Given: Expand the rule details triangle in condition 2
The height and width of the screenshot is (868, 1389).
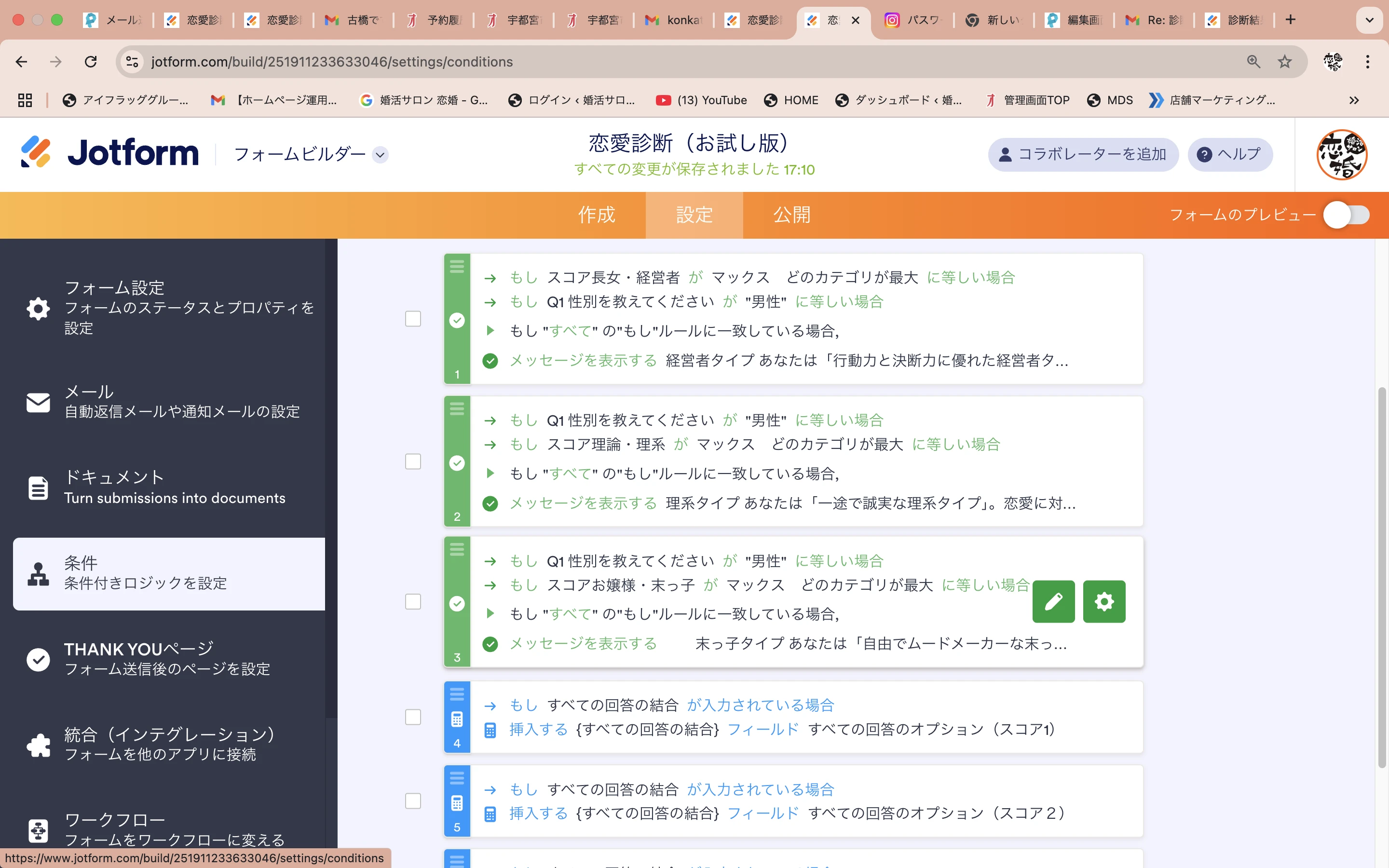Looking at the screenshot, I should [491, 473].
